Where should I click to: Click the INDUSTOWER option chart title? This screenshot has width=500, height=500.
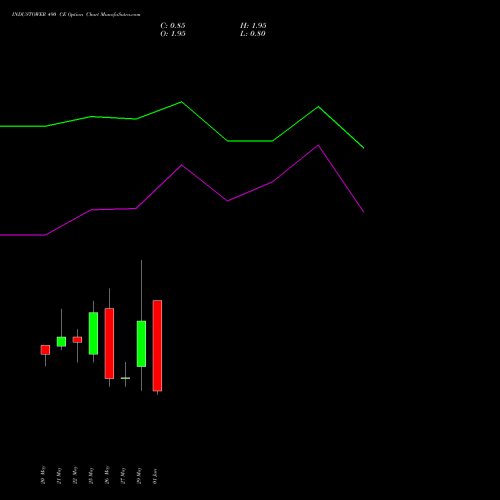[76, 15]
